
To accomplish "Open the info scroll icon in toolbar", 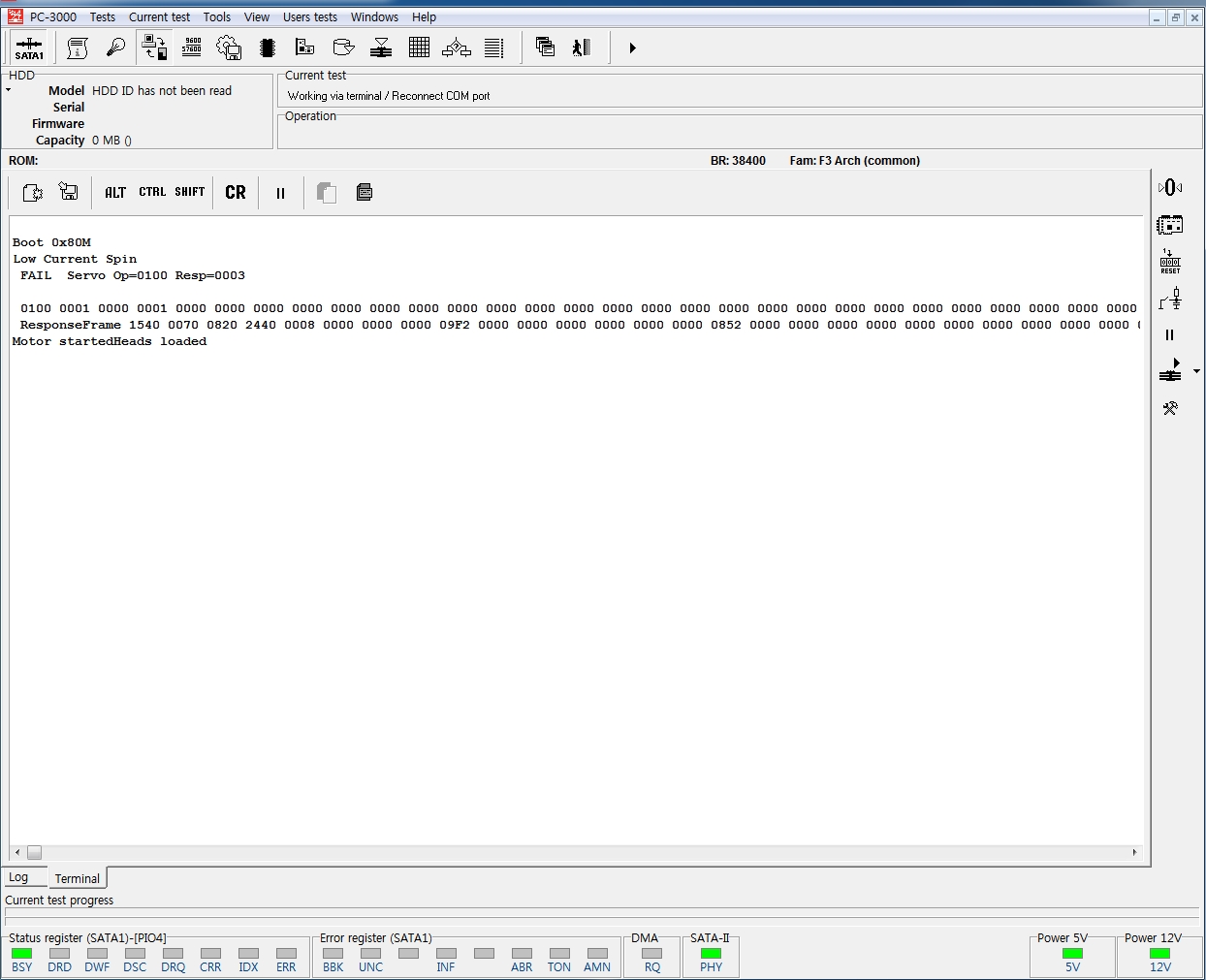I will point(78,47).
